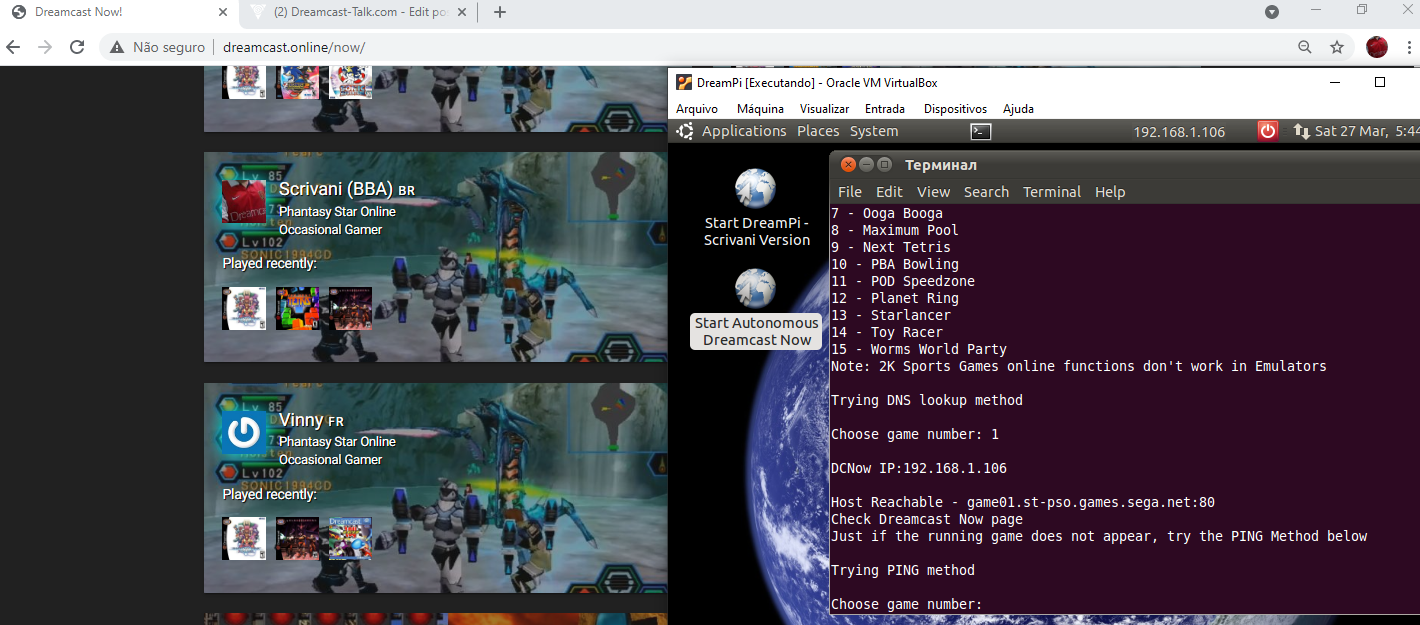1420x625 pixels.
Task: Click terminal line '10 - PBA Bowling'
Action: coord(895,264)
